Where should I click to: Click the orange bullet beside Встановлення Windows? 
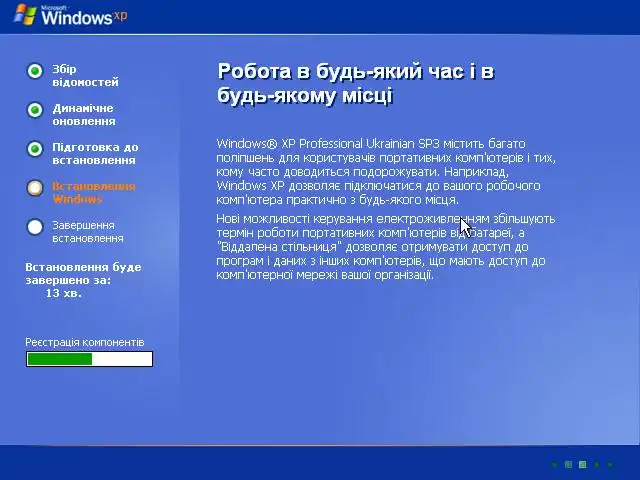35,188
